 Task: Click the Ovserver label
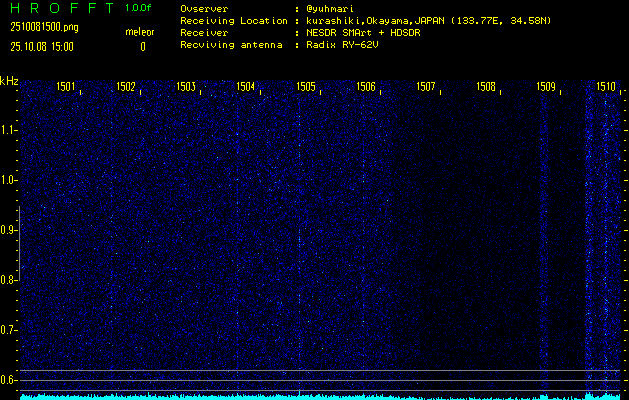(x=204, y=9)
